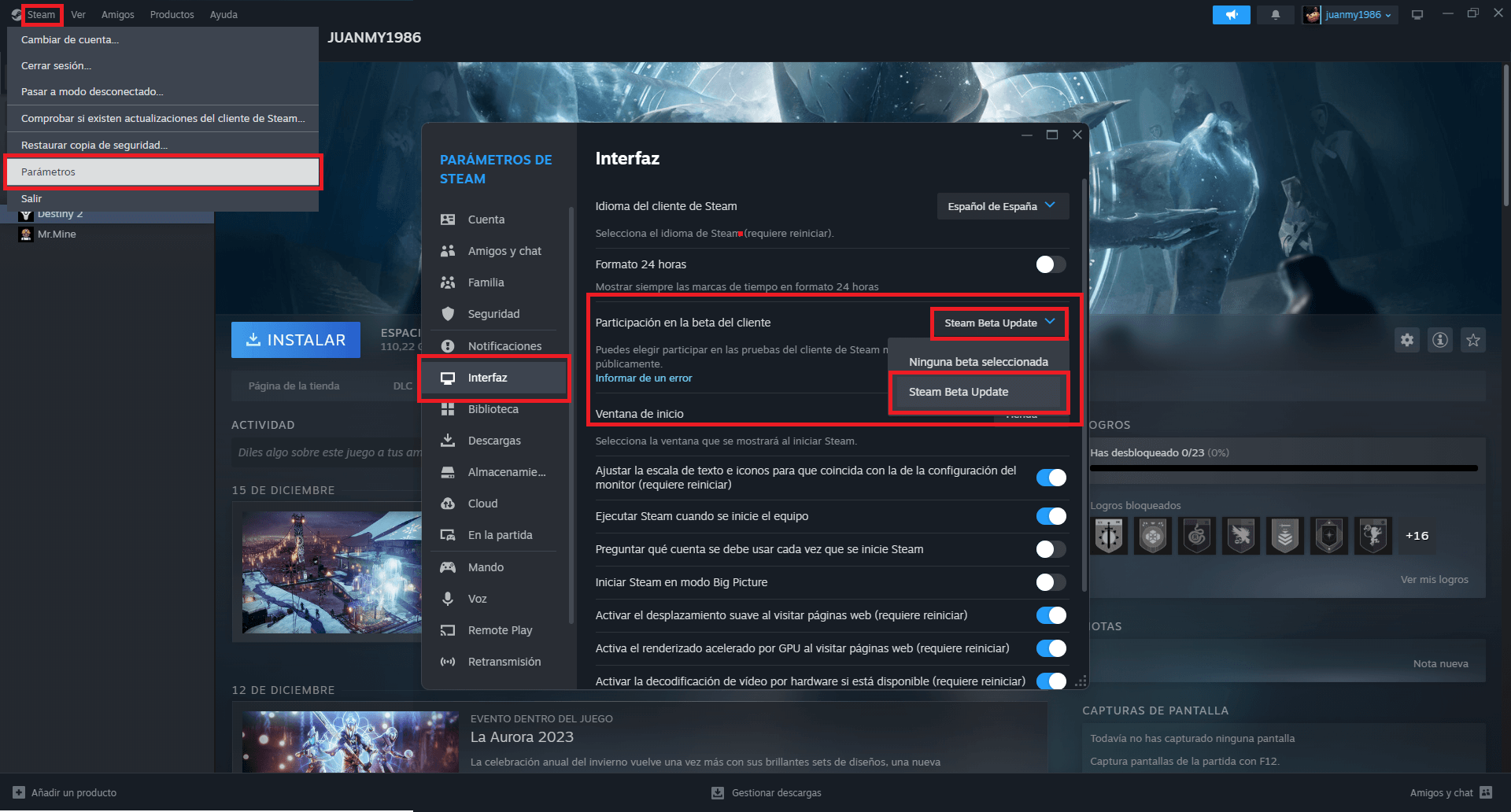This screenshot has width=1511, height=812.
Task: Select Mr.Mine in game list
Action: [x=57, y=234]
